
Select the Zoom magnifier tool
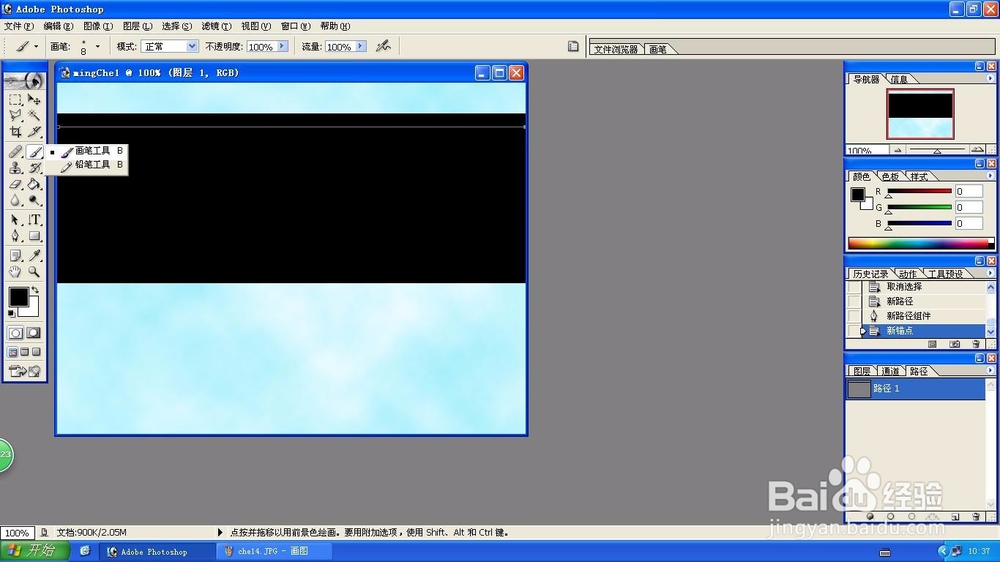click(34, 272)
